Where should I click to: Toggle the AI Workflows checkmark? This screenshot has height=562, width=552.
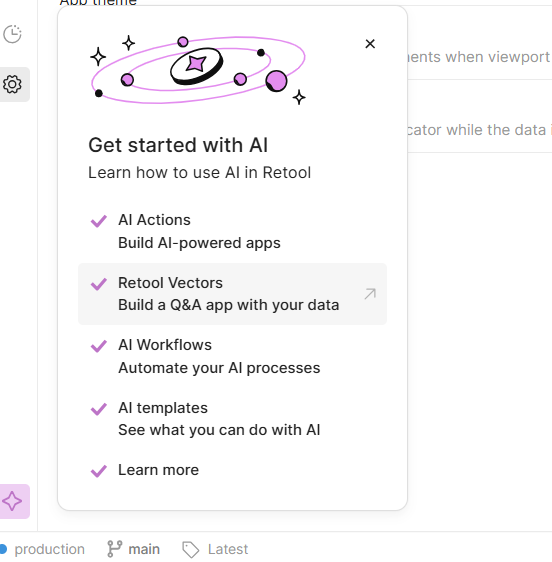[99, 346]
